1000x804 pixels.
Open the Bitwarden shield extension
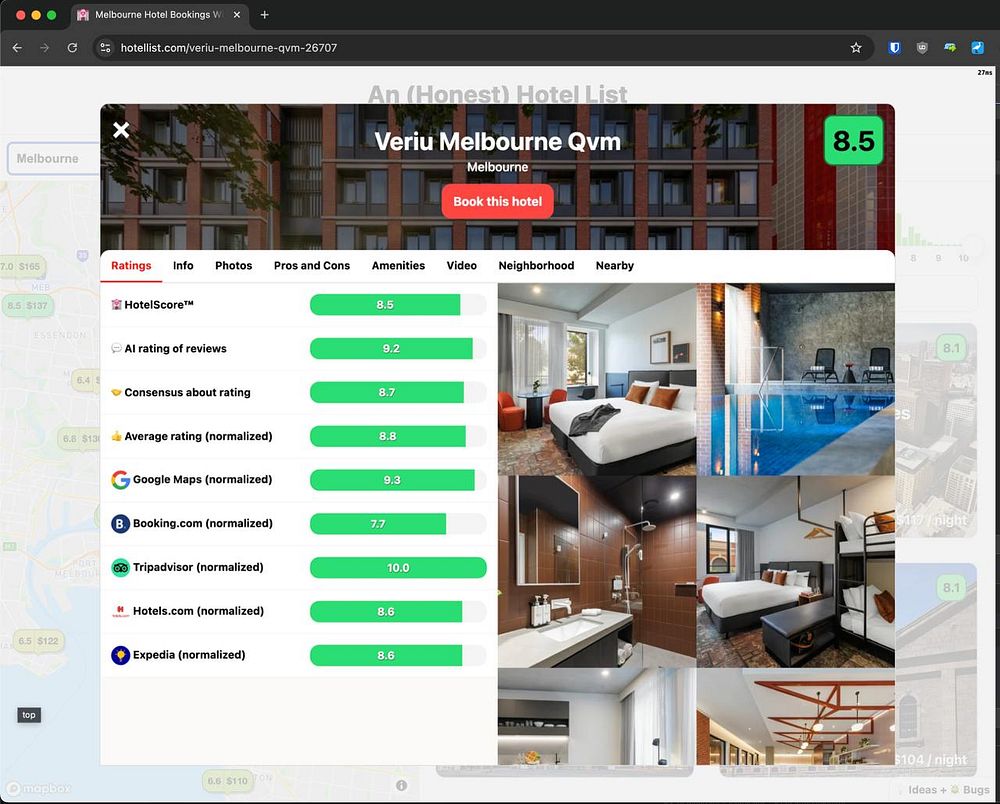click(894, 48)
